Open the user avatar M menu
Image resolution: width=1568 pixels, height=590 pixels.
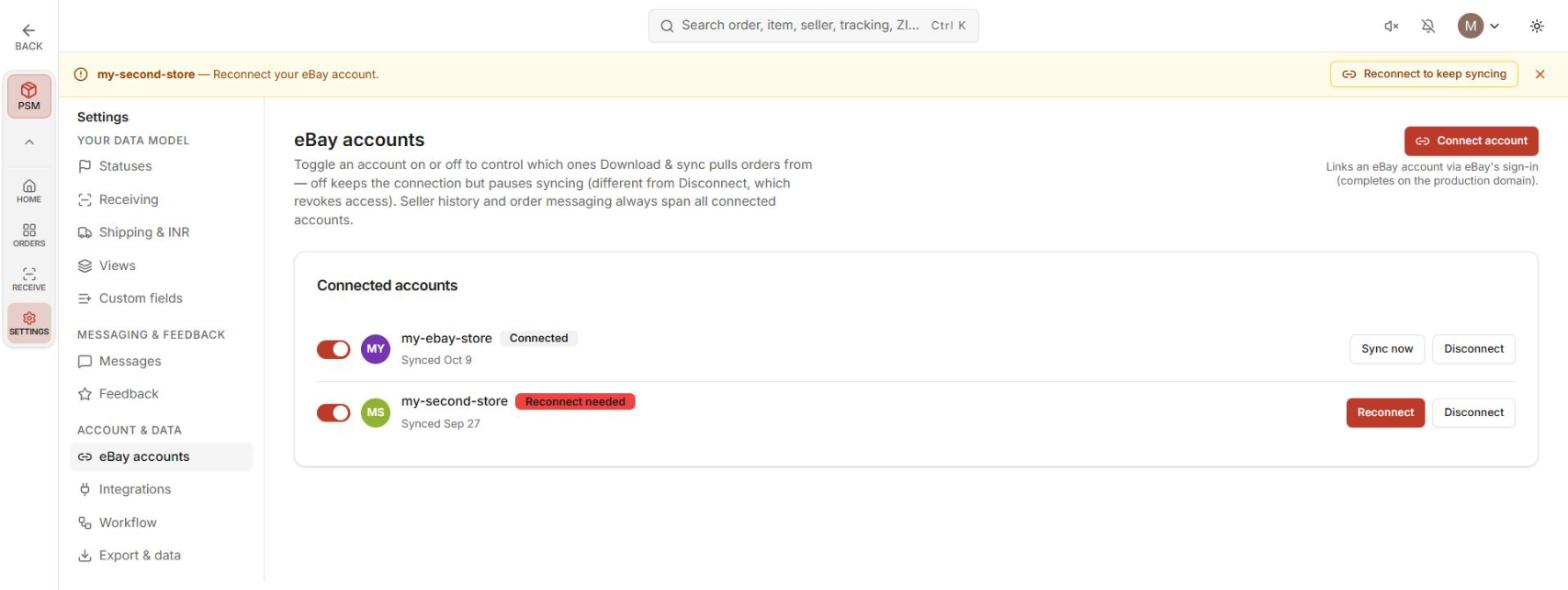(x=1470, y=26)
